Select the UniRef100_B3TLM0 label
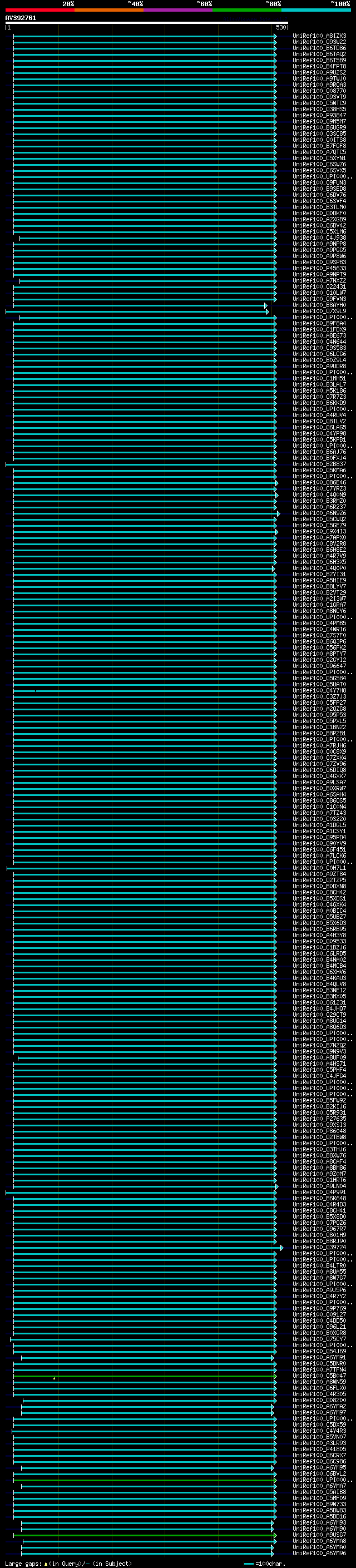This screenshot has height=1568, width=356. pos(319,207)
